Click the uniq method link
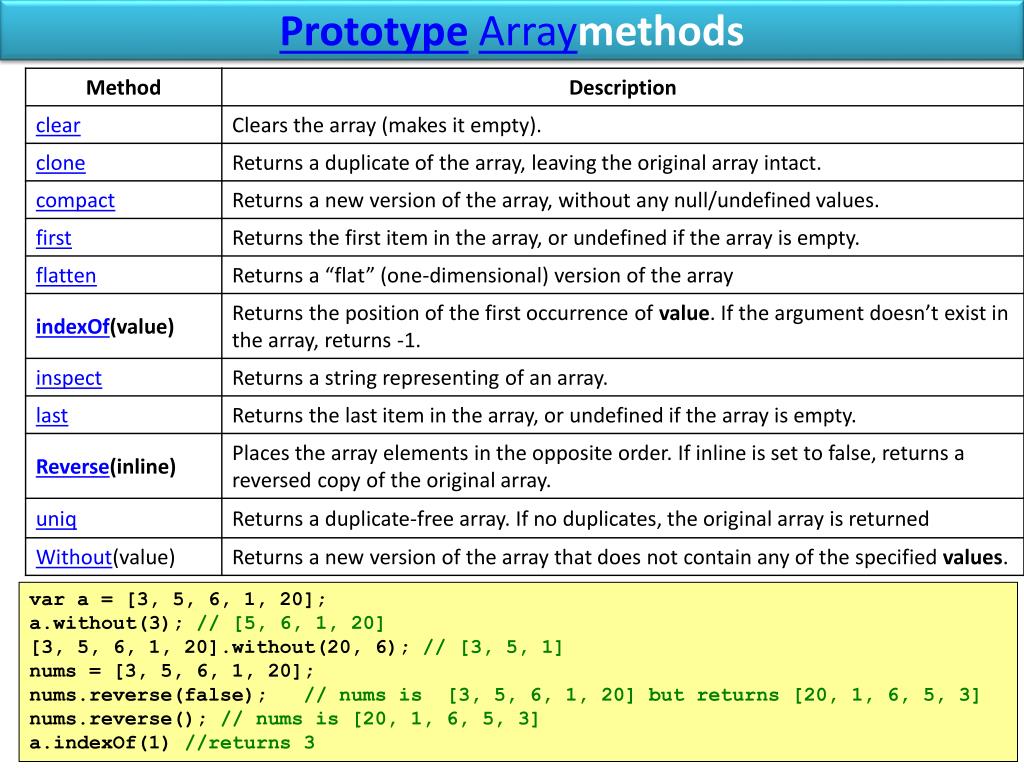 (56, 519)
